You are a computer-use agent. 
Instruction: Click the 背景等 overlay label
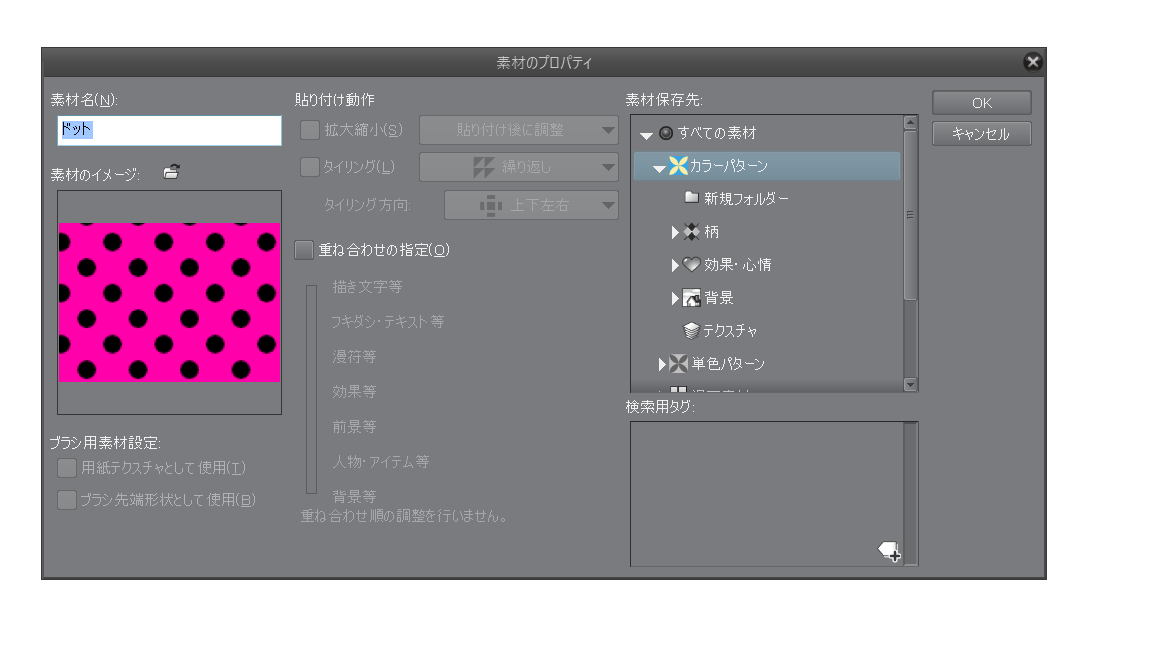(354, 497)
